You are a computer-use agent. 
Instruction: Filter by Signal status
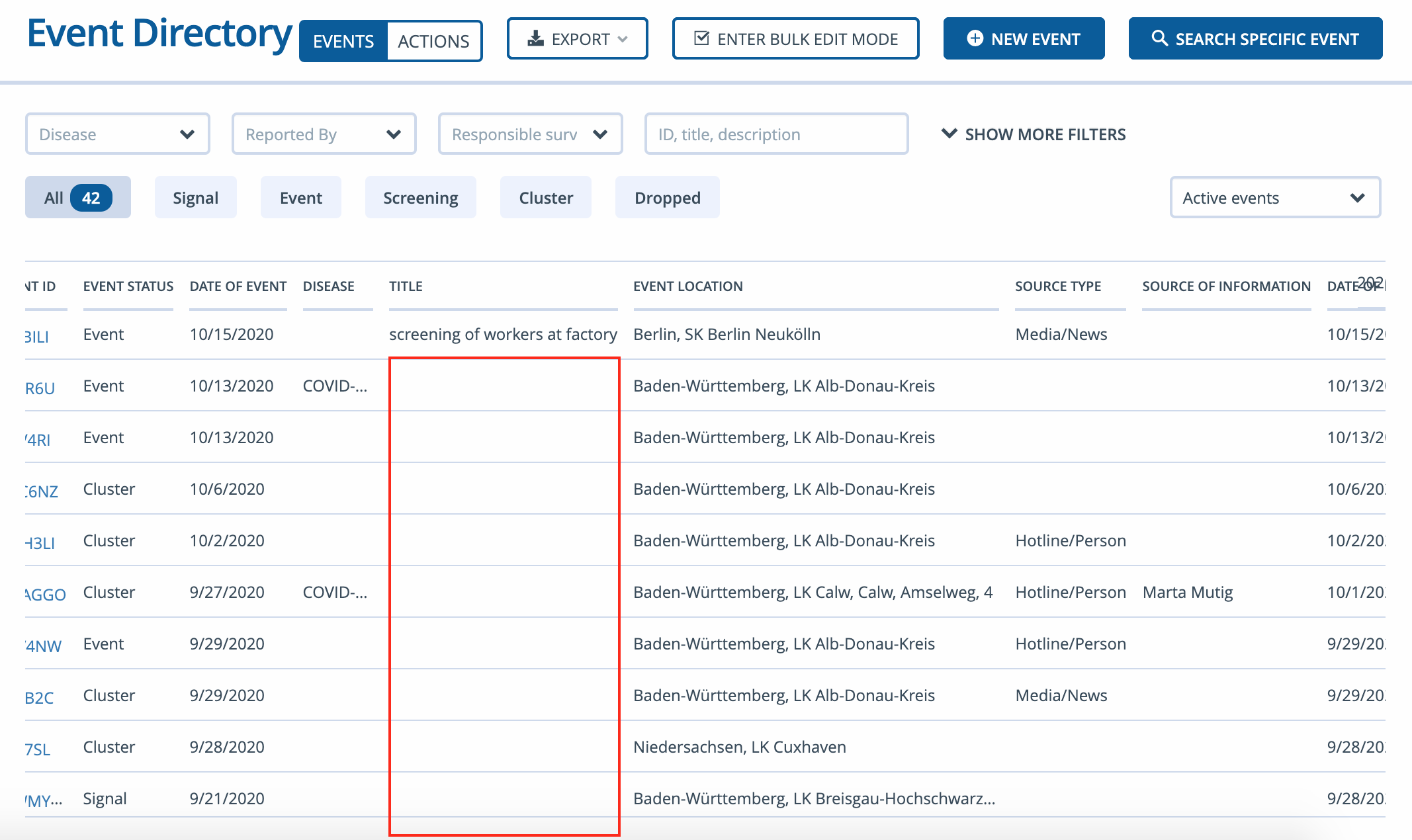196,197
